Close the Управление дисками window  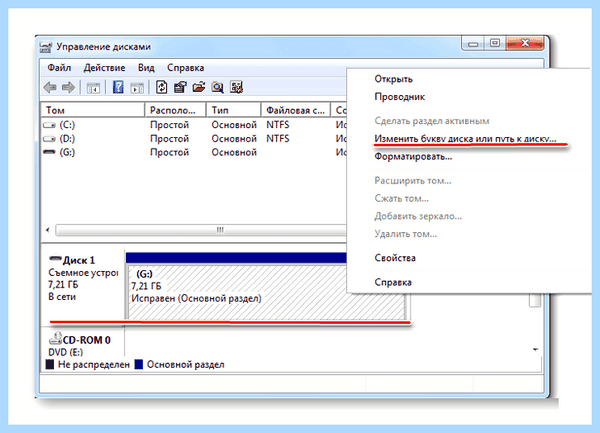click(525, 43)
